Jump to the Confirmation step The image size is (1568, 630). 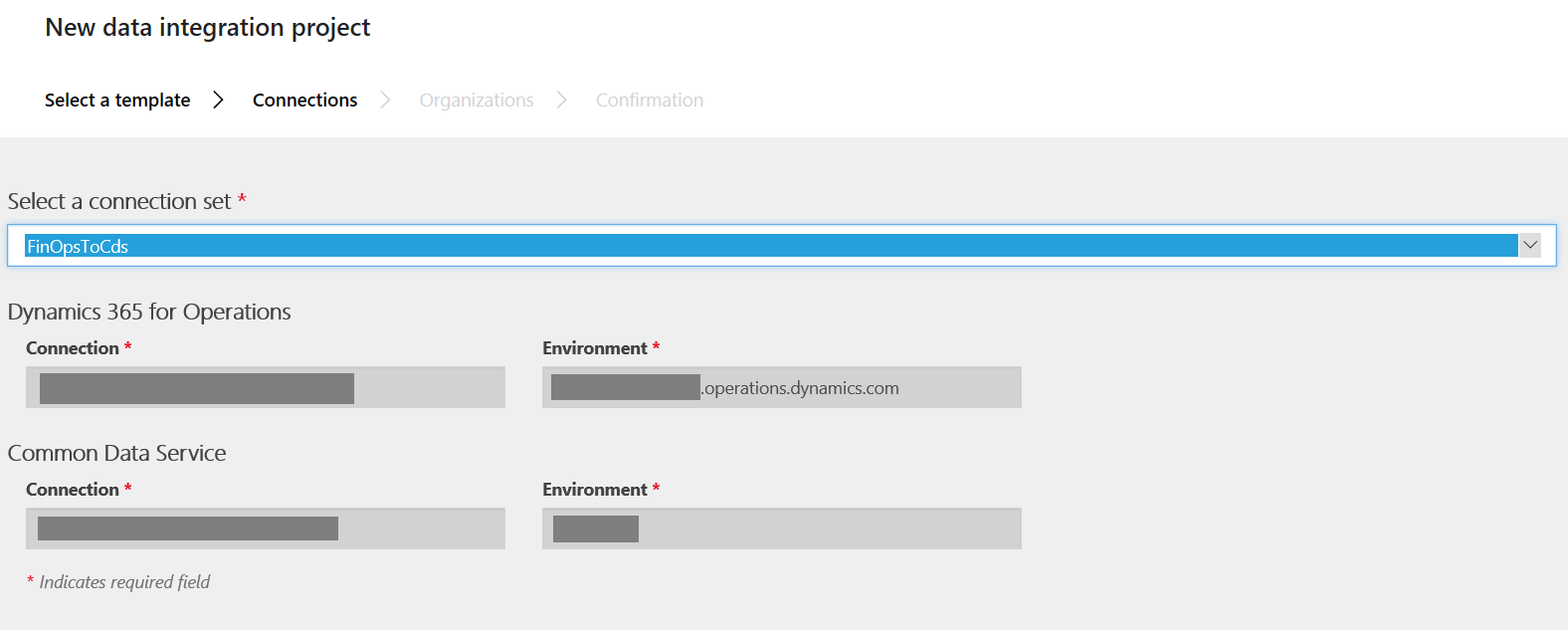click(x=649, y=101)
